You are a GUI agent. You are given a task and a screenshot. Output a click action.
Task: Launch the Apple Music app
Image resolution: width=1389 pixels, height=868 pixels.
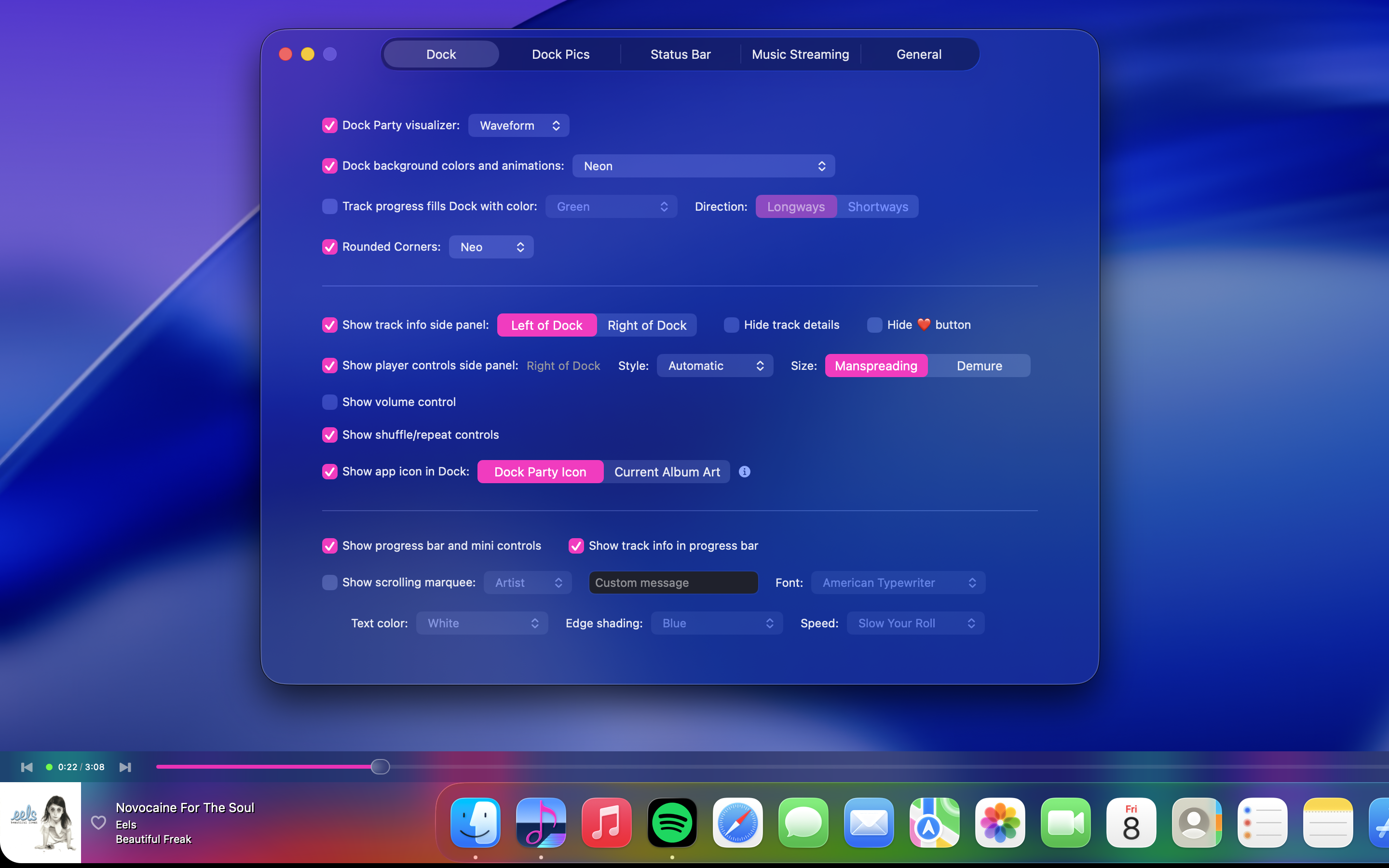pyautogui.click(x=606, y=823)
